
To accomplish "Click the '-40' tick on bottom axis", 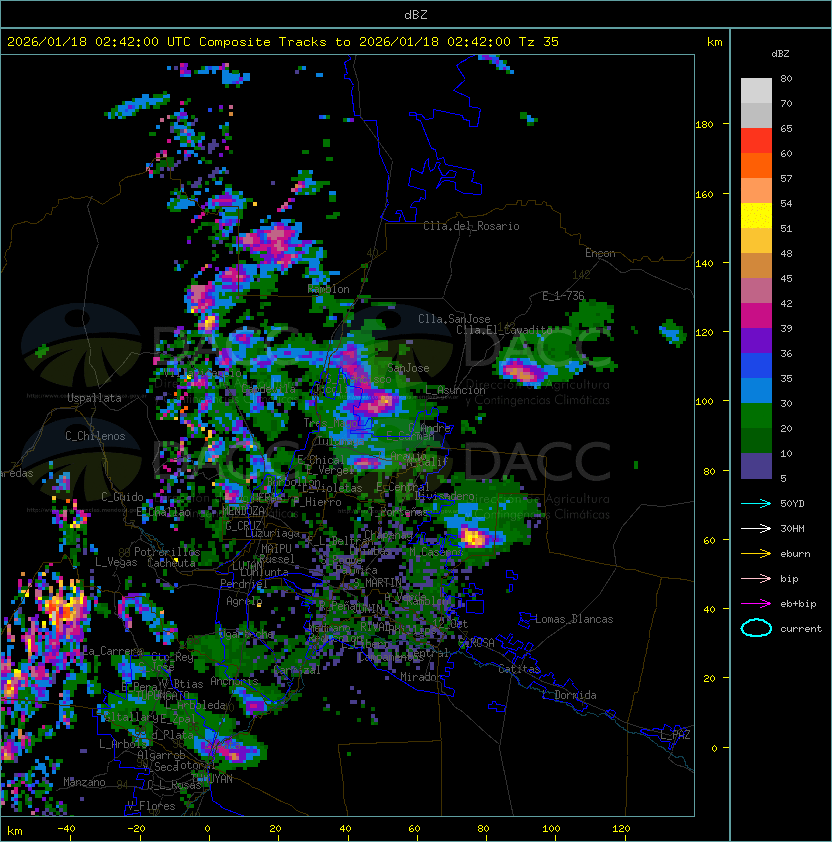I will click(x=67, y=829).
